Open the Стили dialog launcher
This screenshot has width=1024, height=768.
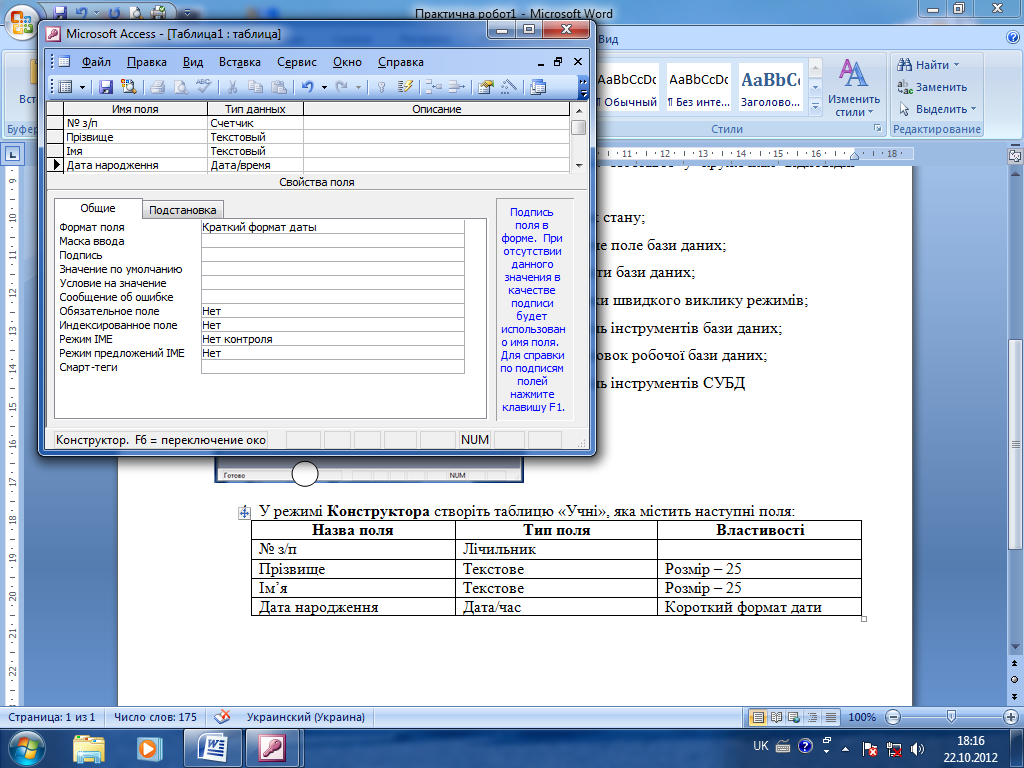pyautogui.click(x=878, y=129)
